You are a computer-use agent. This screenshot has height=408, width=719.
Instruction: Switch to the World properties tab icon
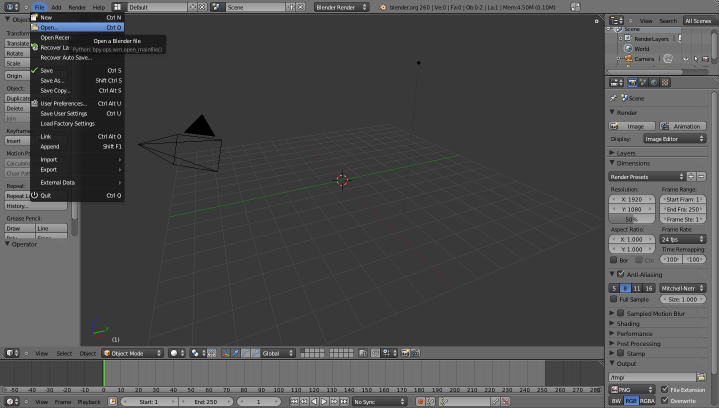[x=654, y=83]
